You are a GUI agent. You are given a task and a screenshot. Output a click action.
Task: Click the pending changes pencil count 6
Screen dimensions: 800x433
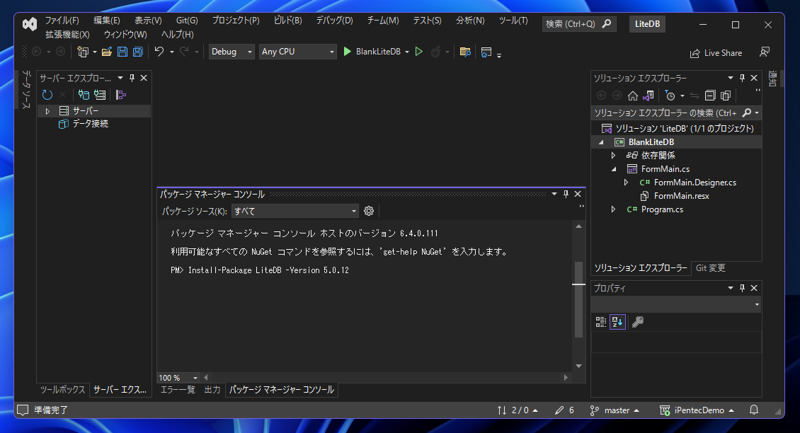click(x=564, y=411)
